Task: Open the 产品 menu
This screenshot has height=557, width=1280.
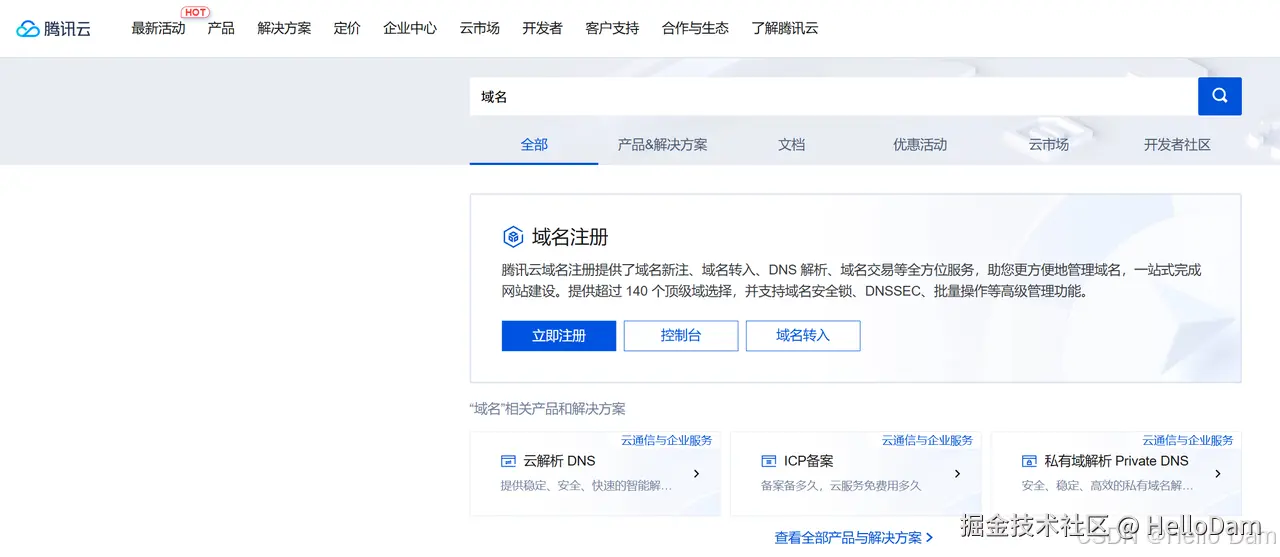Action: click(x=221, y=28)
